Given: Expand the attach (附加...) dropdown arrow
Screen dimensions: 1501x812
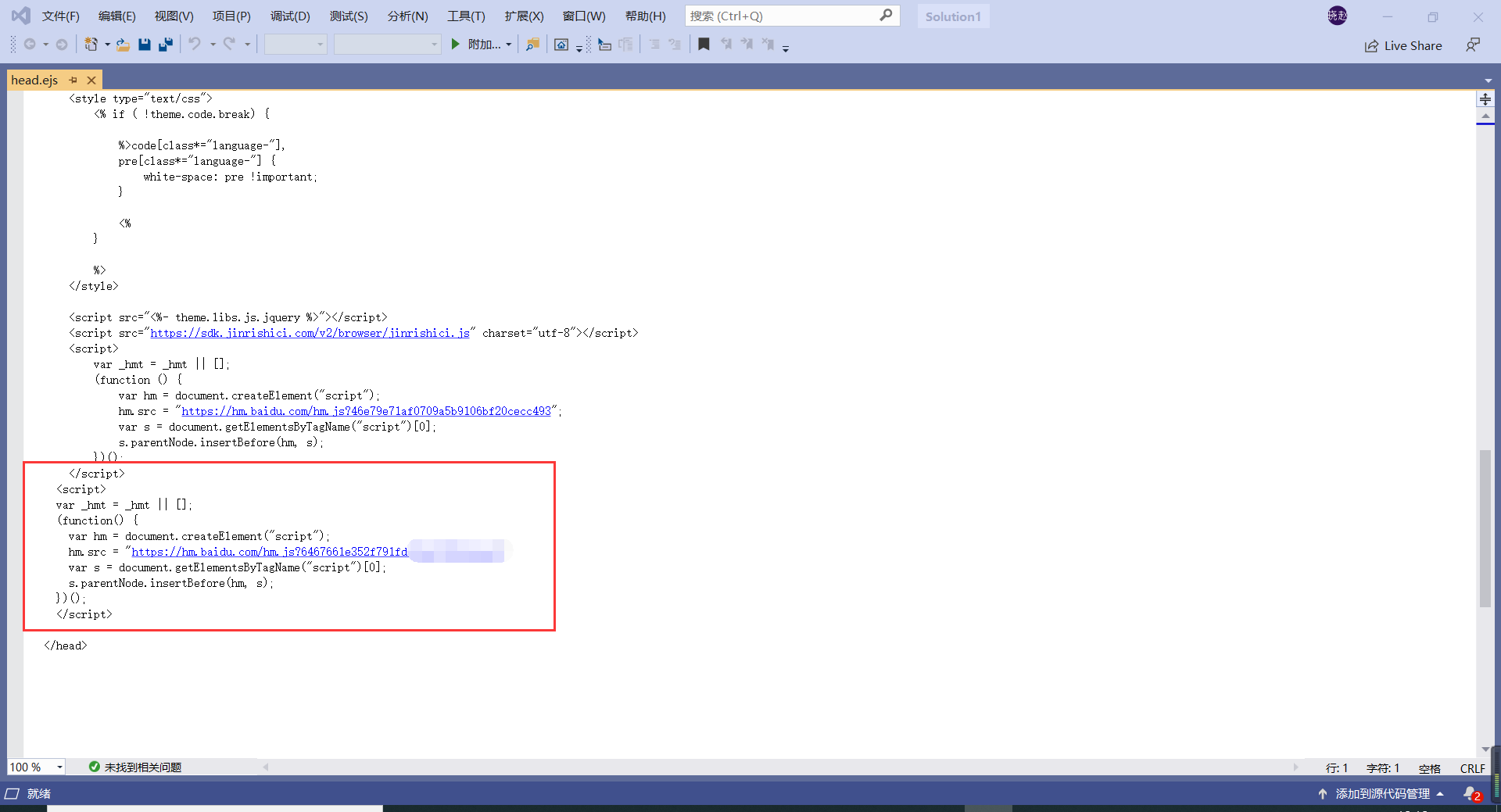Looking at the screenshot, I should (509, 45).
